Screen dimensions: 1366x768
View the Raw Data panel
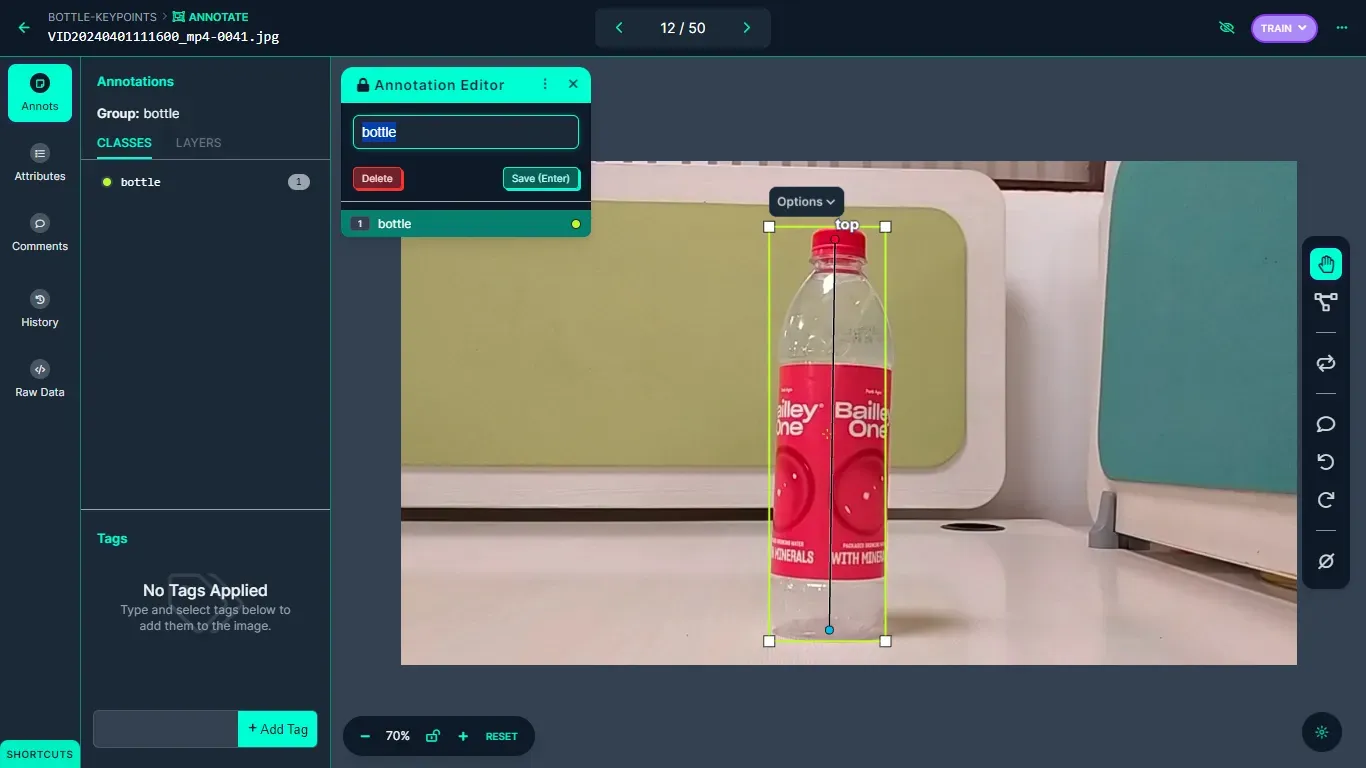coord(39,377)
